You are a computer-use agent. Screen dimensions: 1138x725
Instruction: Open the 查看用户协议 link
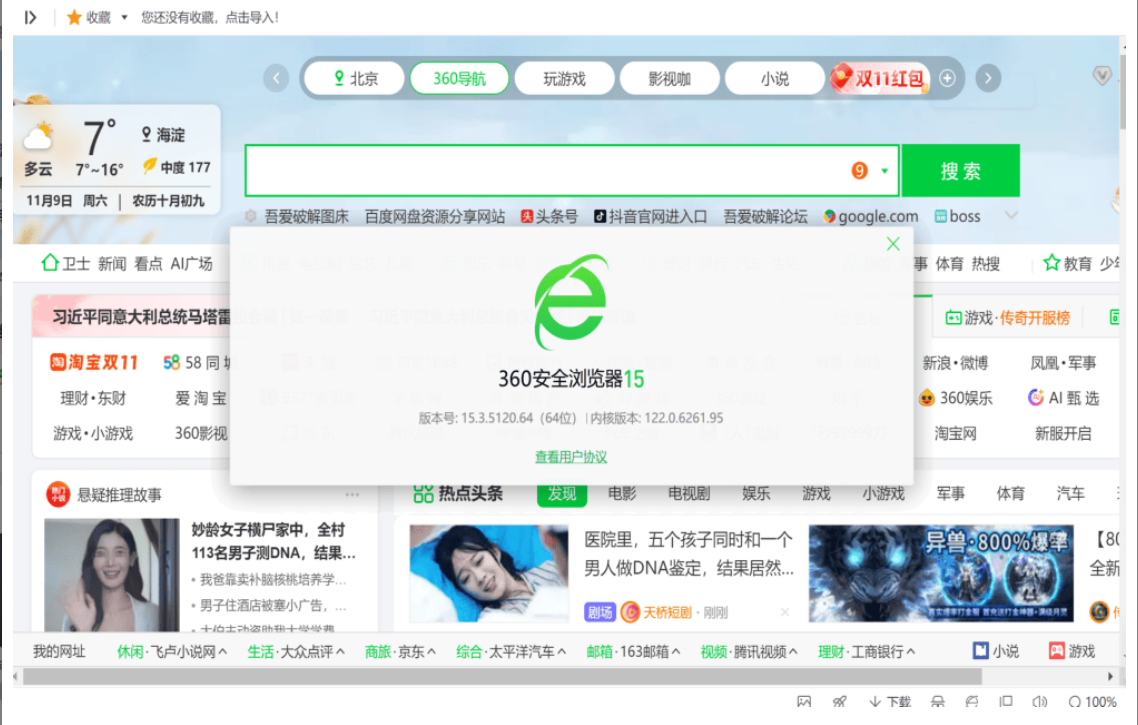[571, 457]
